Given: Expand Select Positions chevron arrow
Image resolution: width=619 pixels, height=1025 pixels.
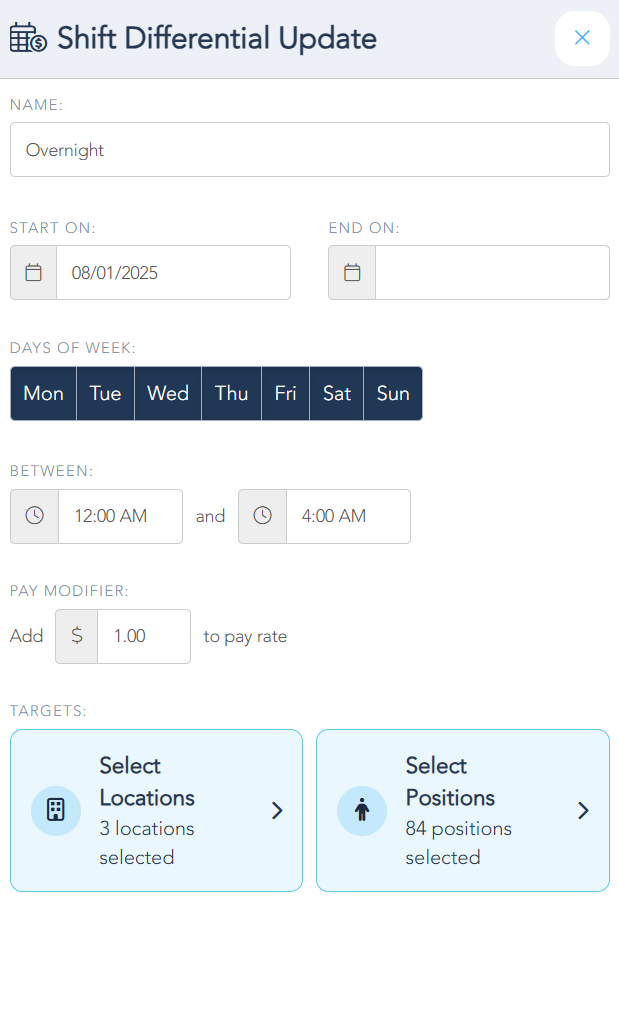Looking at the screenshot, I should [583, 810].
